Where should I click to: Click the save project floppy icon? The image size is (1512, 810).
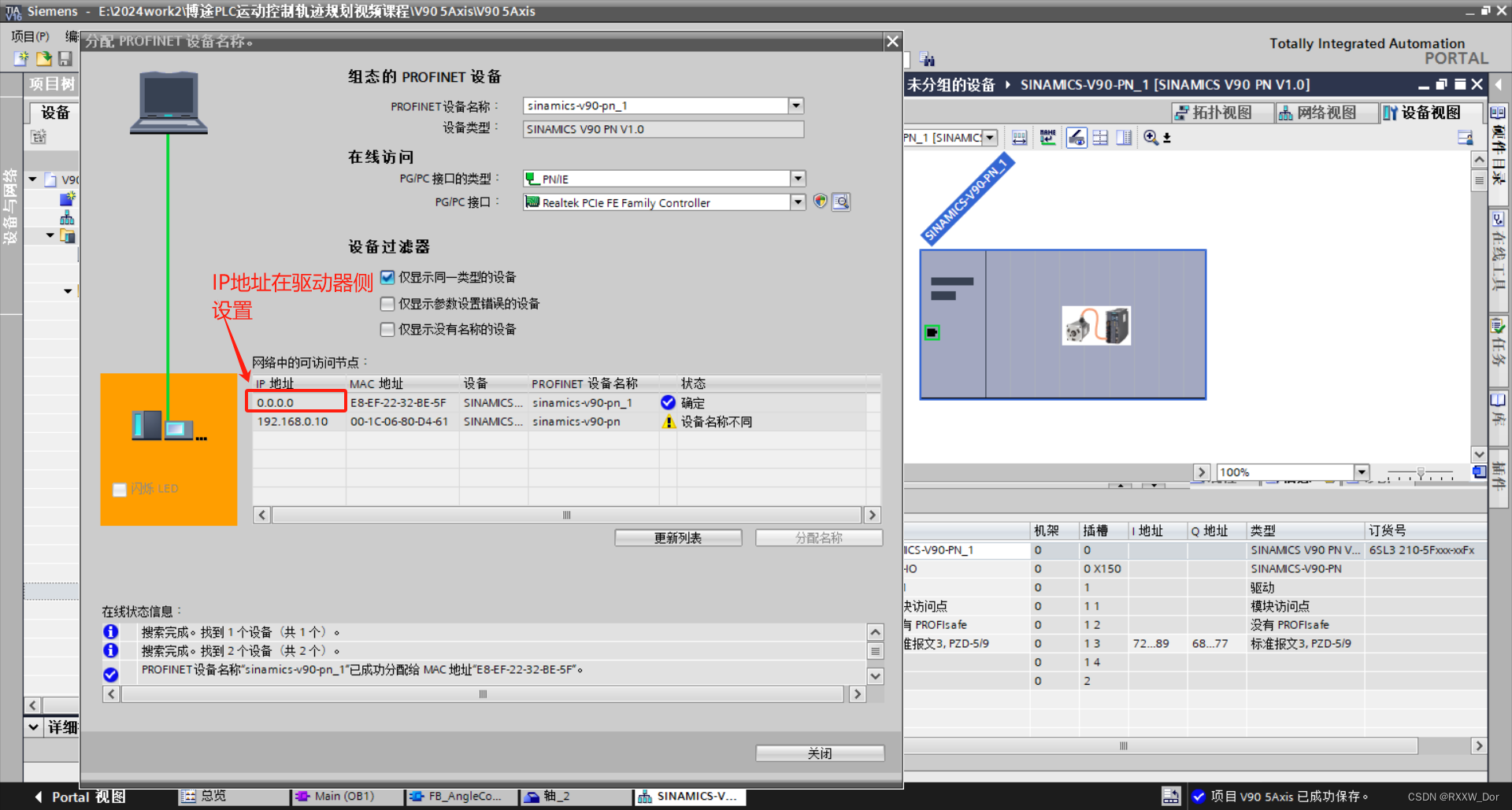tap(65, 58)
